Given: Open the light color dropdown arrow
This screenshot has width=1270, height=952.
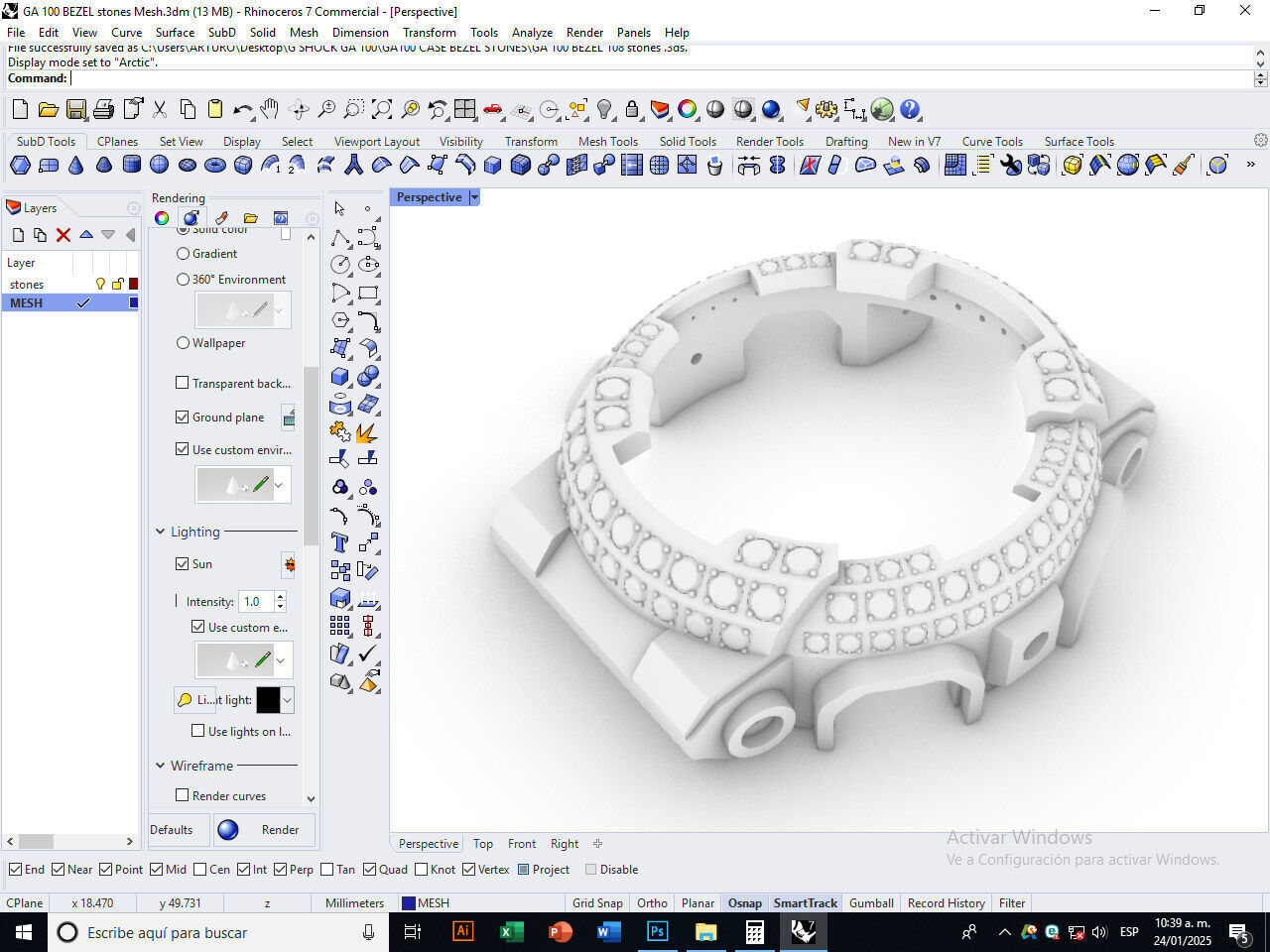Looking at the screenshot, I should (x=287, y=700).
